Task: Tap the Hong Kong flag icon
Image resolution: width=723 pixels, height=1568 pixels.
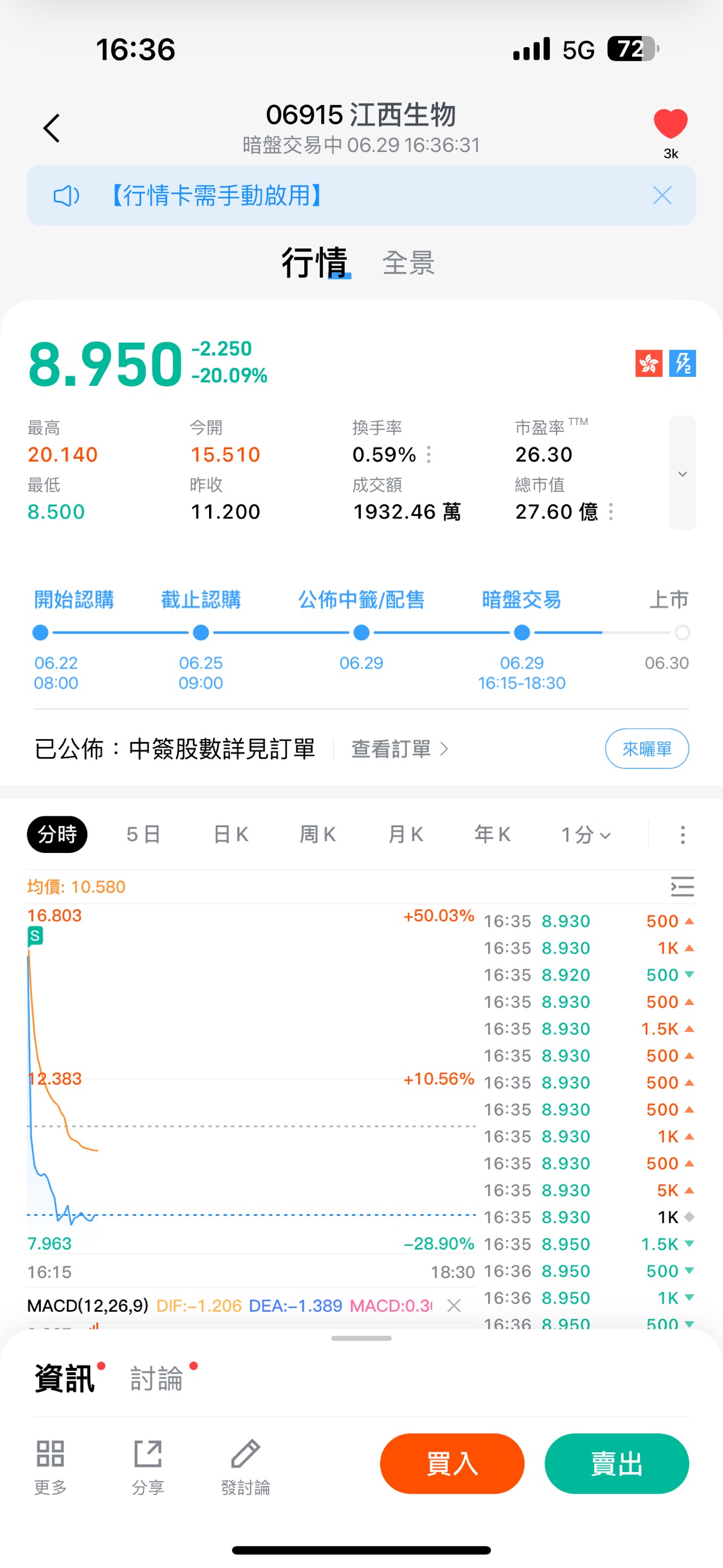Action: pos(648,364)
